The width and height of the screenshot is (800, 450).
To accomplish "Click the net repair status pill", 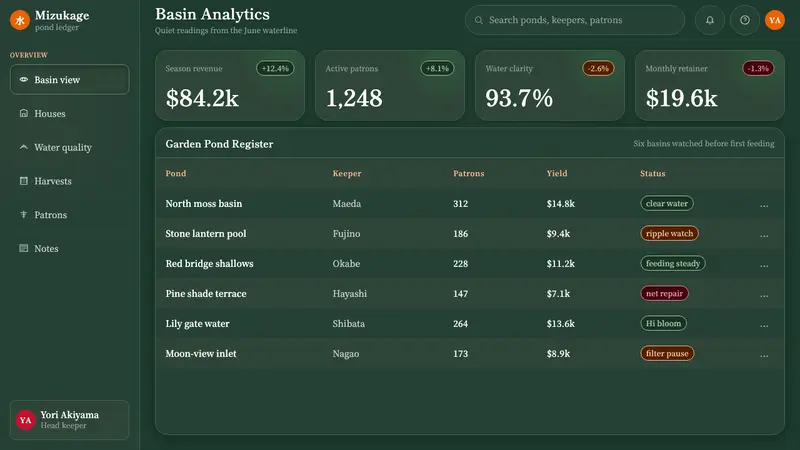I will point(664,293).
